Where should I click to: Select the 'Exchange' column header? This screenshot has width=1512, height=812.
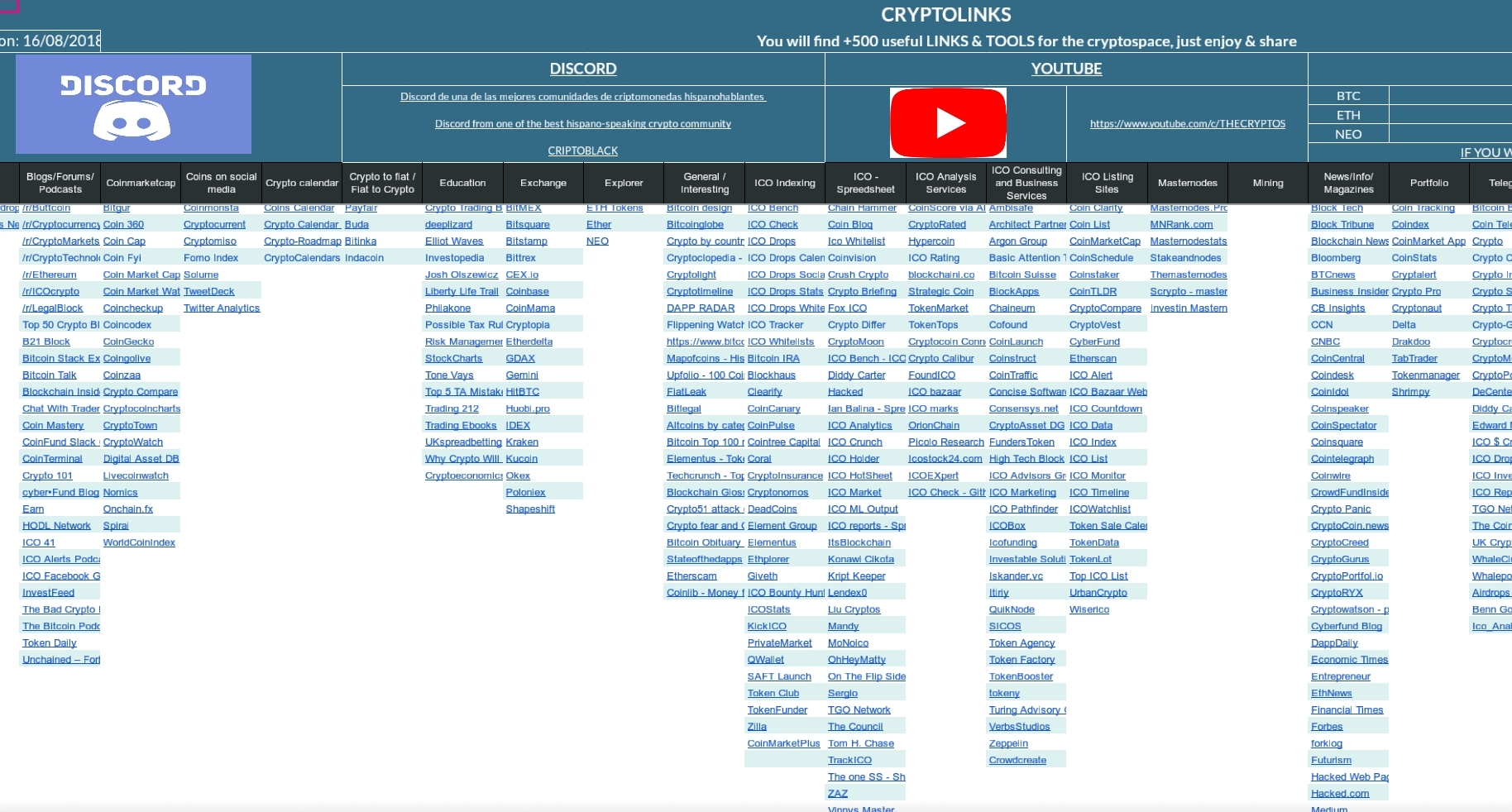click(543, 183)
